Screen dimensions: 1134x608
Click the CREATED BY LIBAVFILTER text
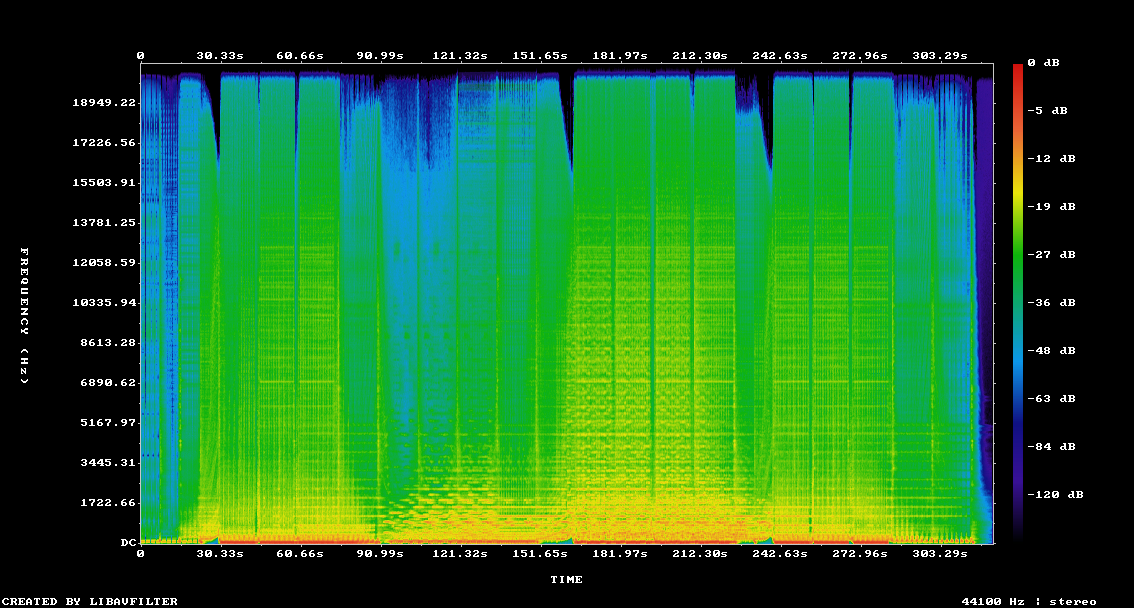[x=89, y=601]
